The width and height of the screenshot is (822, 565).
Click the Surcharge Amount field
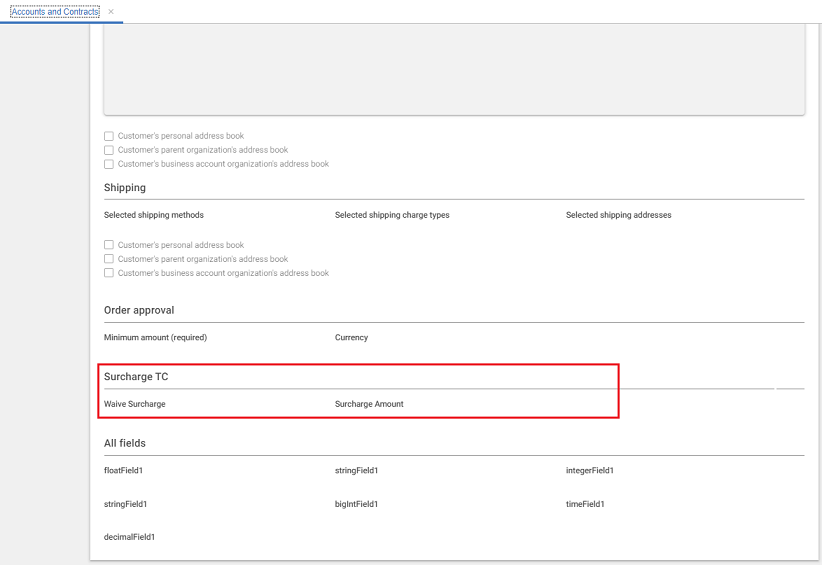click(x=369, y=404)
